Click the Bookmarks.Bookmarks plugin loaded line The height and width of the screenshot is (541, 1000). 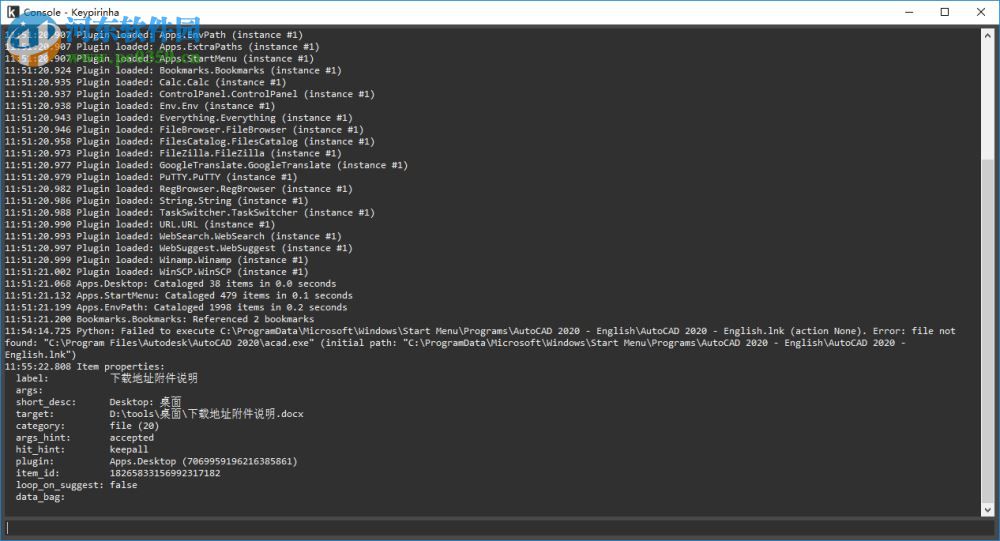coord(173,70)
